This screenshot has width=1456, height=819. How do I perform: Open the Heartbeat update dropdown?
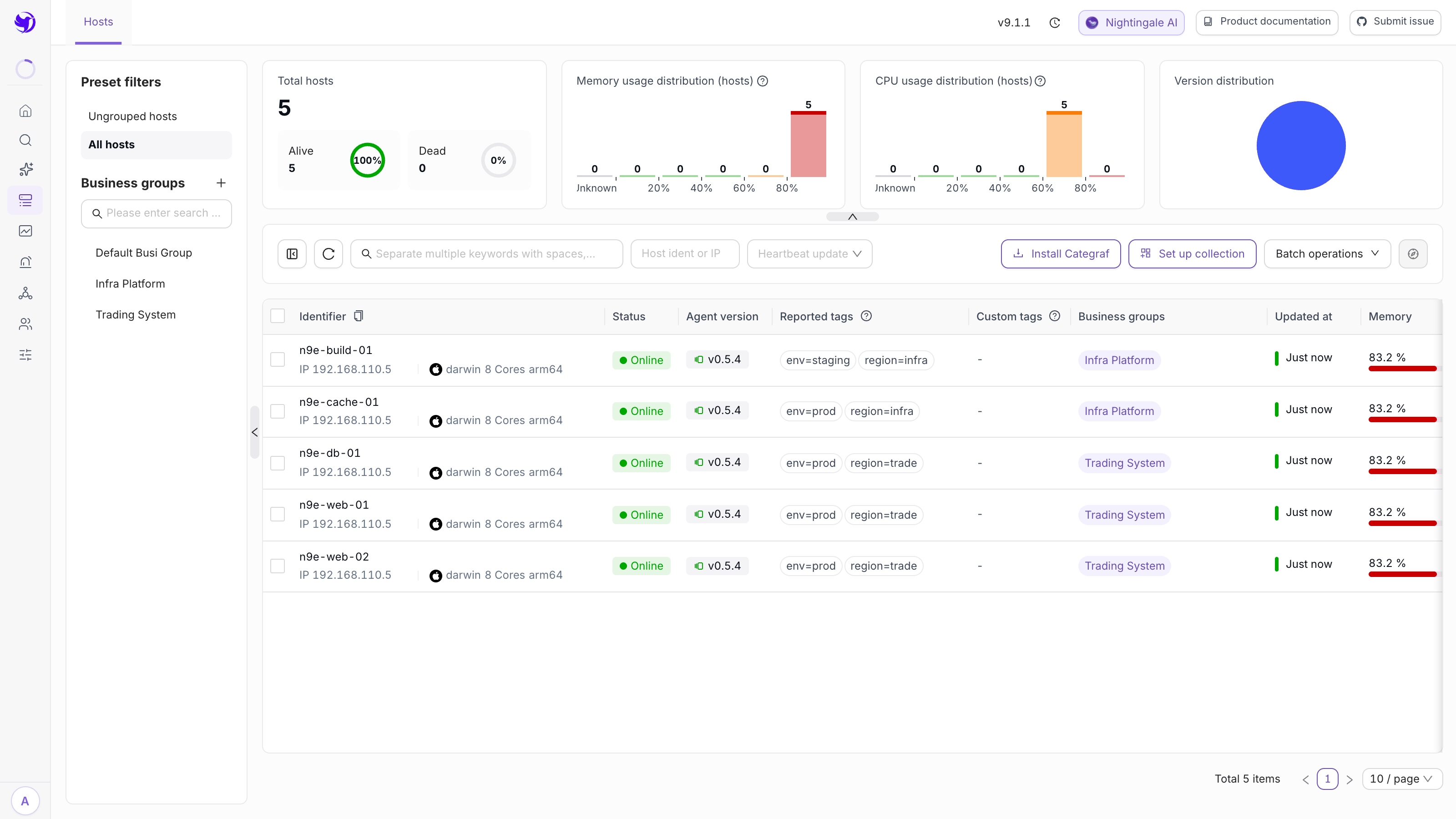point(809,254)
